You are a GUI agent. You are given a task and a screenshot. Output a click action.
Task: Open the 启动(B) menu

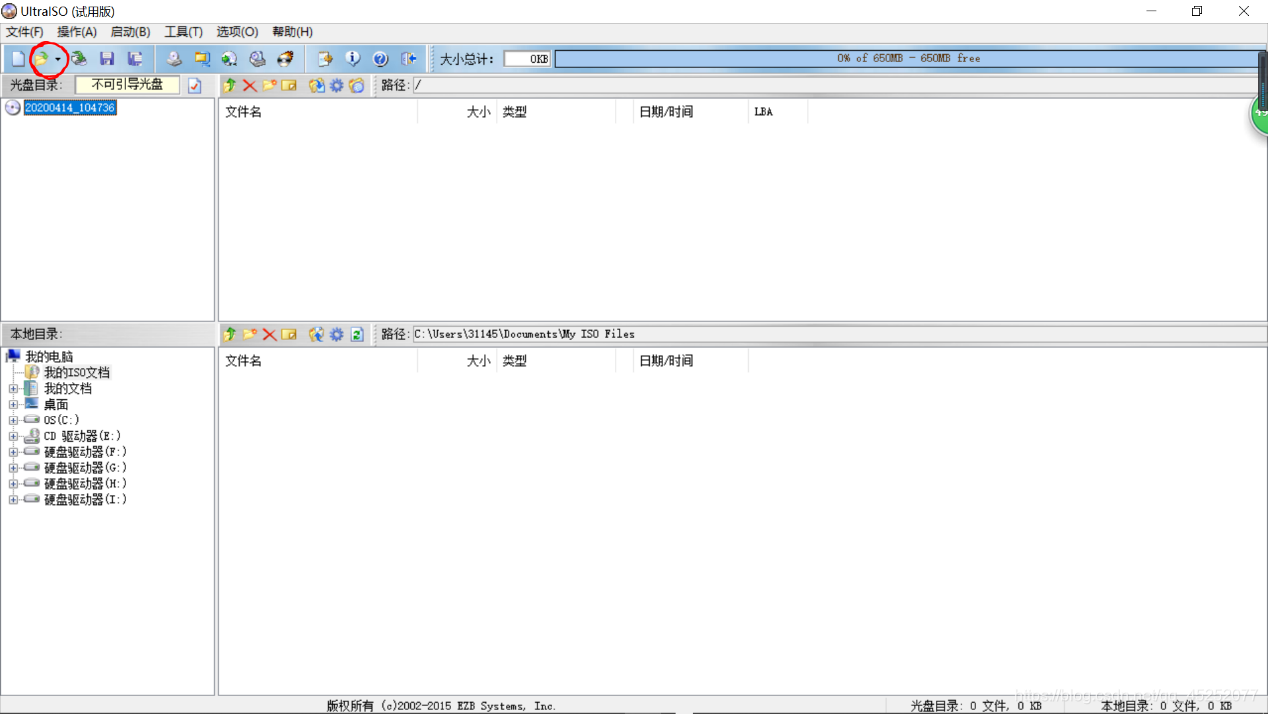(x=130, y=32)
